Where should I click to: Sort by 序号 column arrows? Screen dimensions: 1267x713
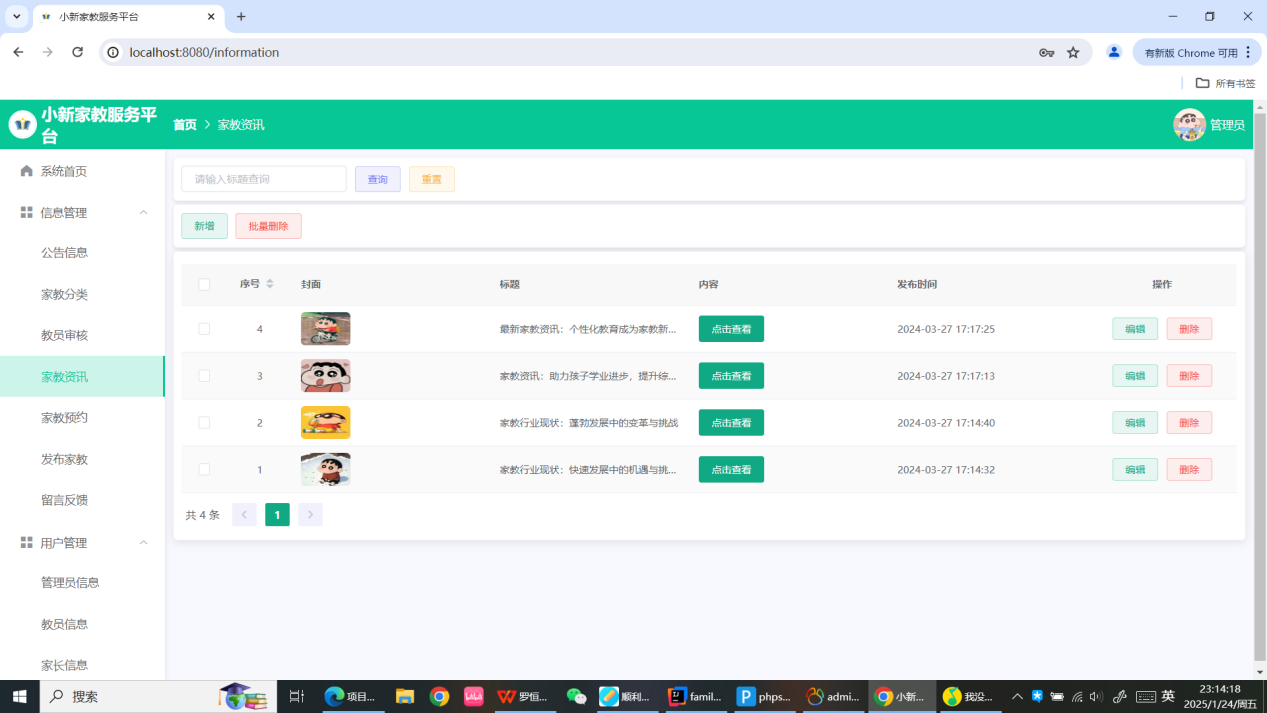pyautogui.click(x=270, y=284)
